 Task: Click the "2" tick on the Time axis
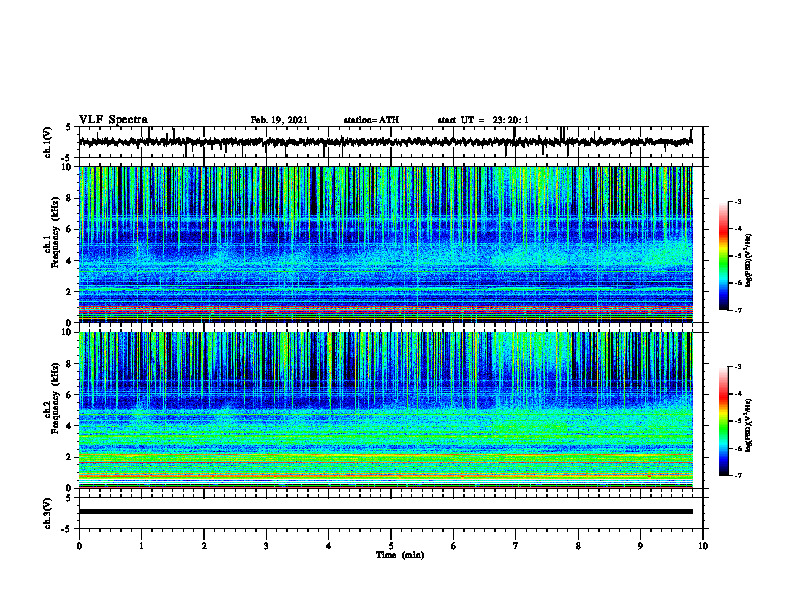(x=204, y=546)
